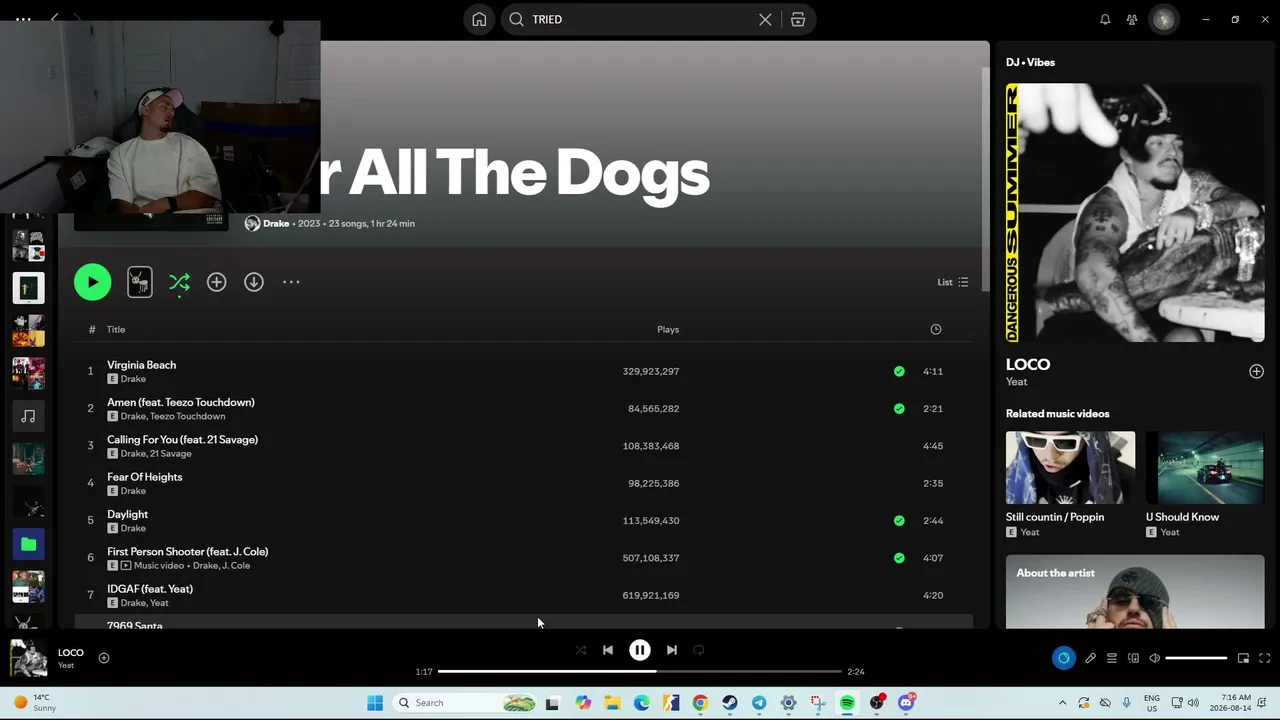Open more options for the album

[291, 282]
